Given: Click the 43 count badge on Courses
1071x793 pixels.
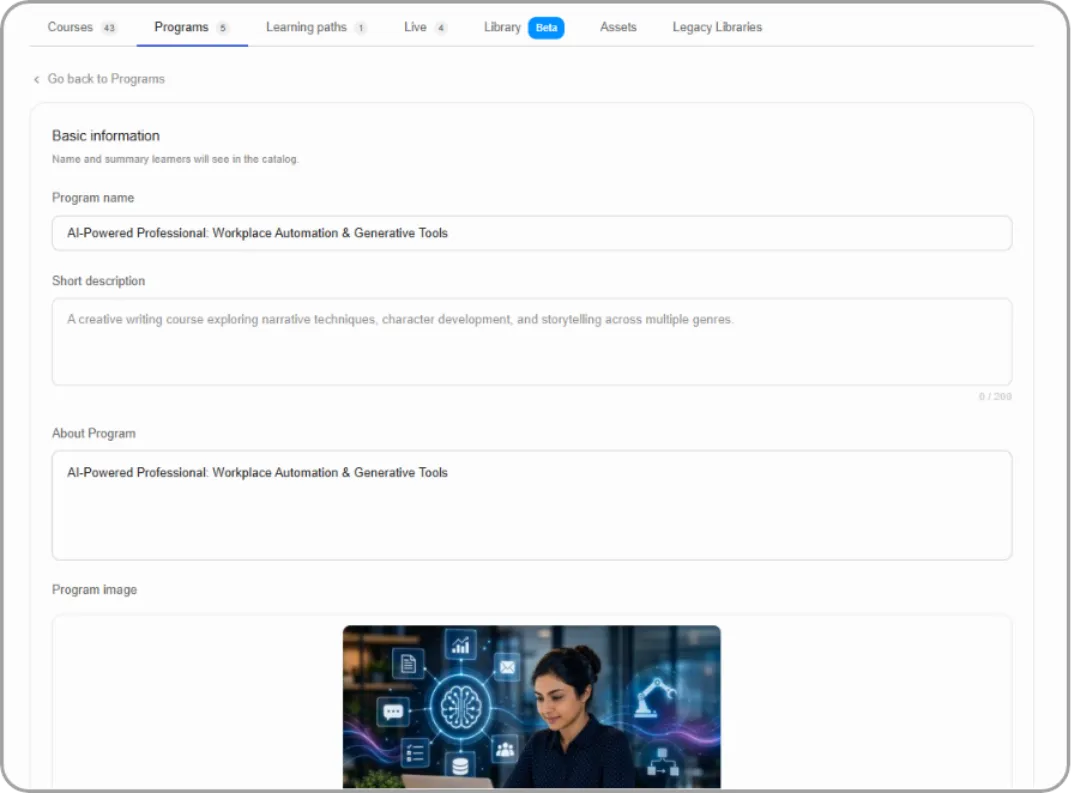Looking at the screenshot, I should [x=109, y=28].
